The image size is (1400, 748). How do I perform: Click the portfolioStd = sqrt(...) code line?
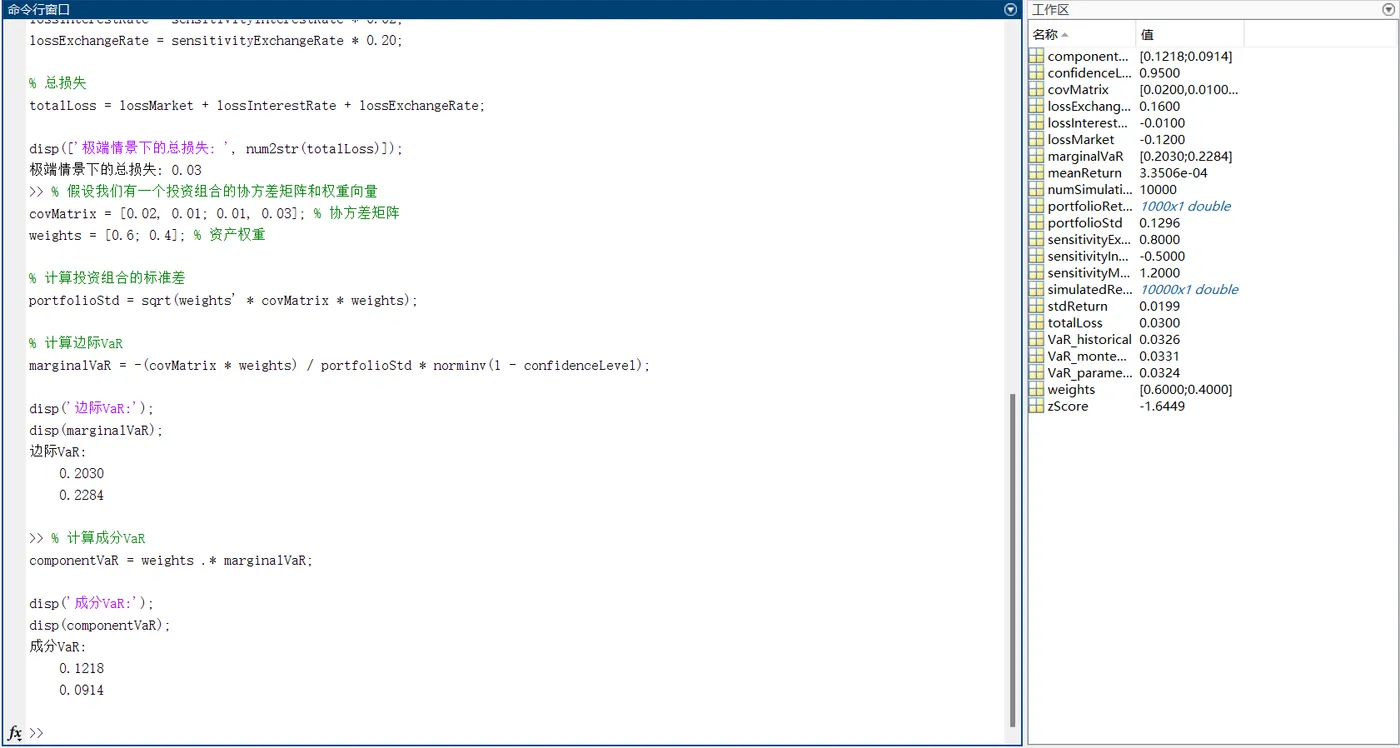[223, 300]
